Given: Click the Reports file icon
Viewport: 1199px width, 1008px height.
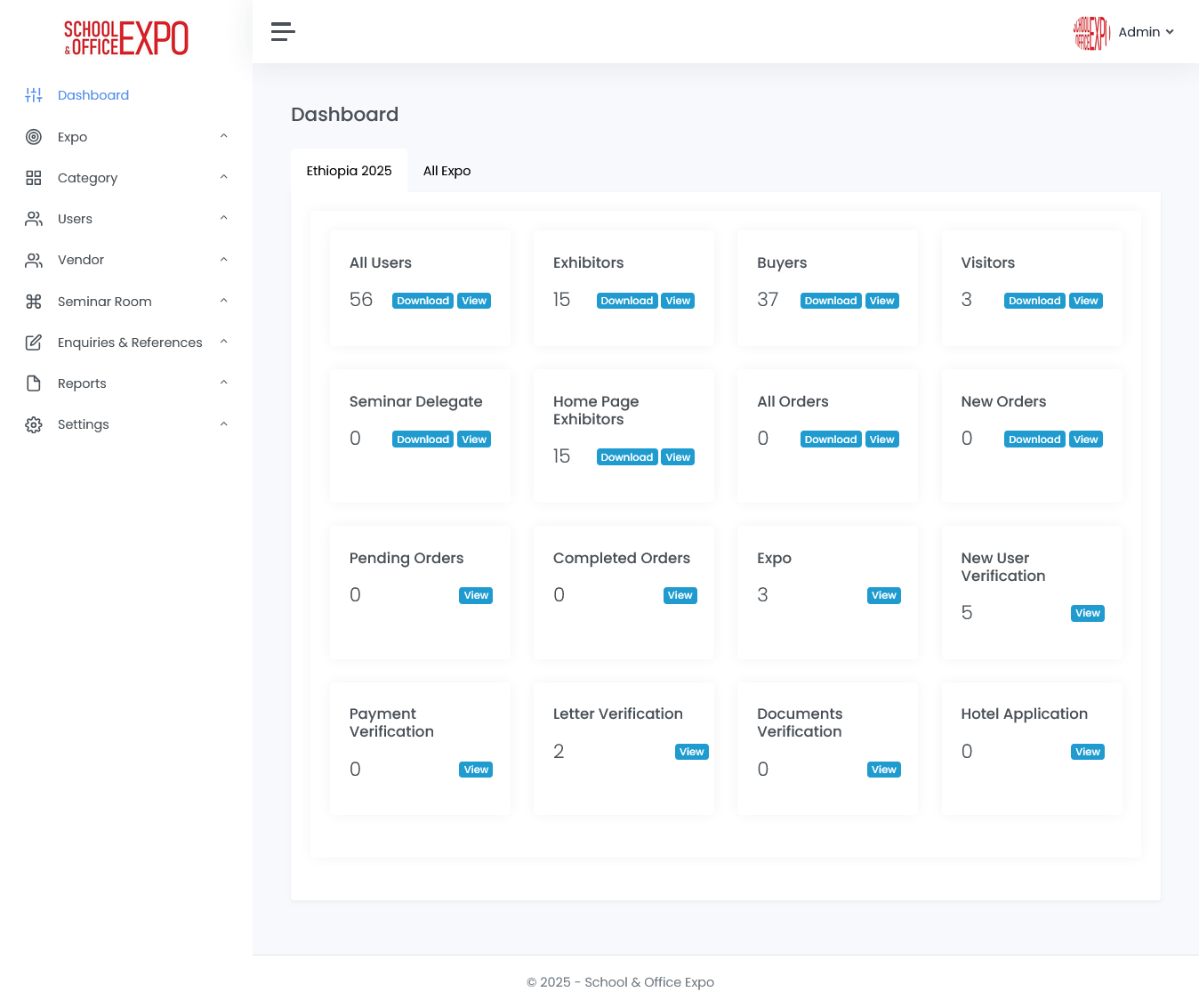Looking at the screenshot, I should (x=34, y=383).
